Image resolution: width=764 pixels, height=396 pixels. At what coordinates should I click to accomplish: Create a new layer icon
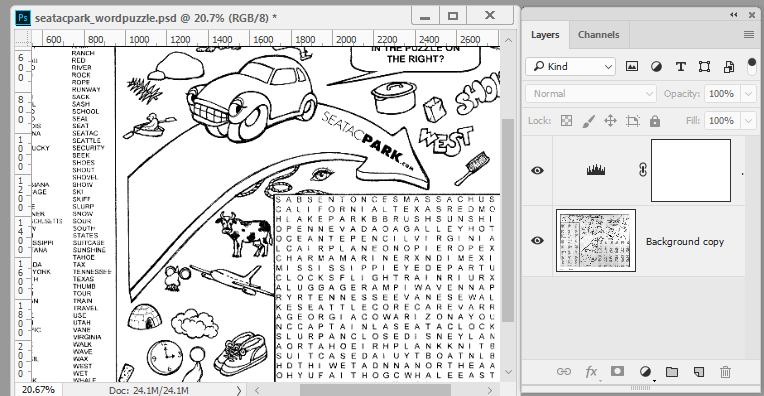coord(699,372)
